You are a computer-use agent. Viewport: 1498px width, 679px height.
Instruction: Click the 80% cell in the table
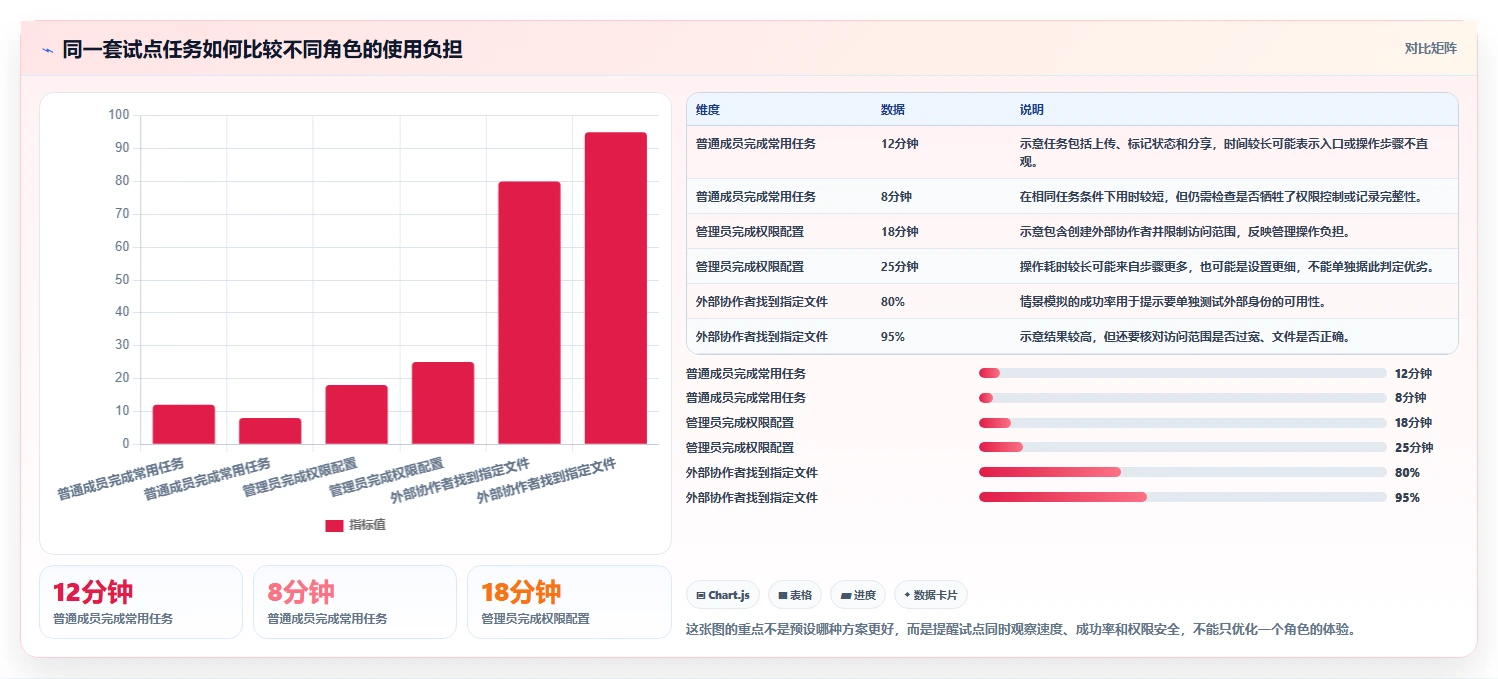[x=893, y=302]
